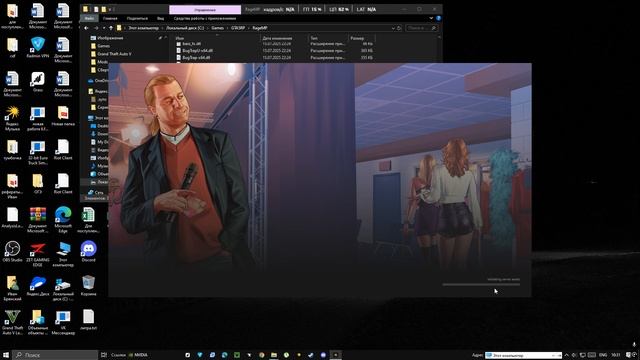Open VK Мессенджер desktop shortcut
The width and height of the screenshot is (640, 360).
pyautogui.click(x=63, y=322)
